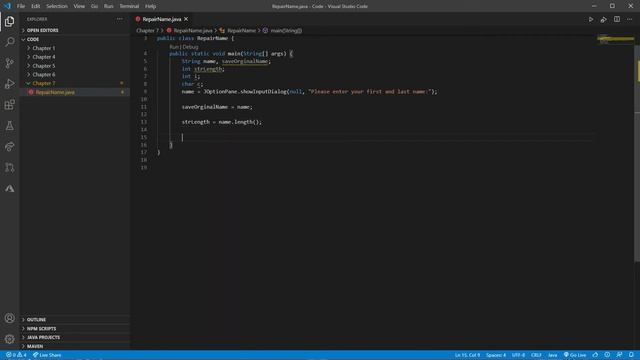Screen dimensions: 640x360
Task: Open editor More Actions ellipsis
Action: tap(629, 19)
